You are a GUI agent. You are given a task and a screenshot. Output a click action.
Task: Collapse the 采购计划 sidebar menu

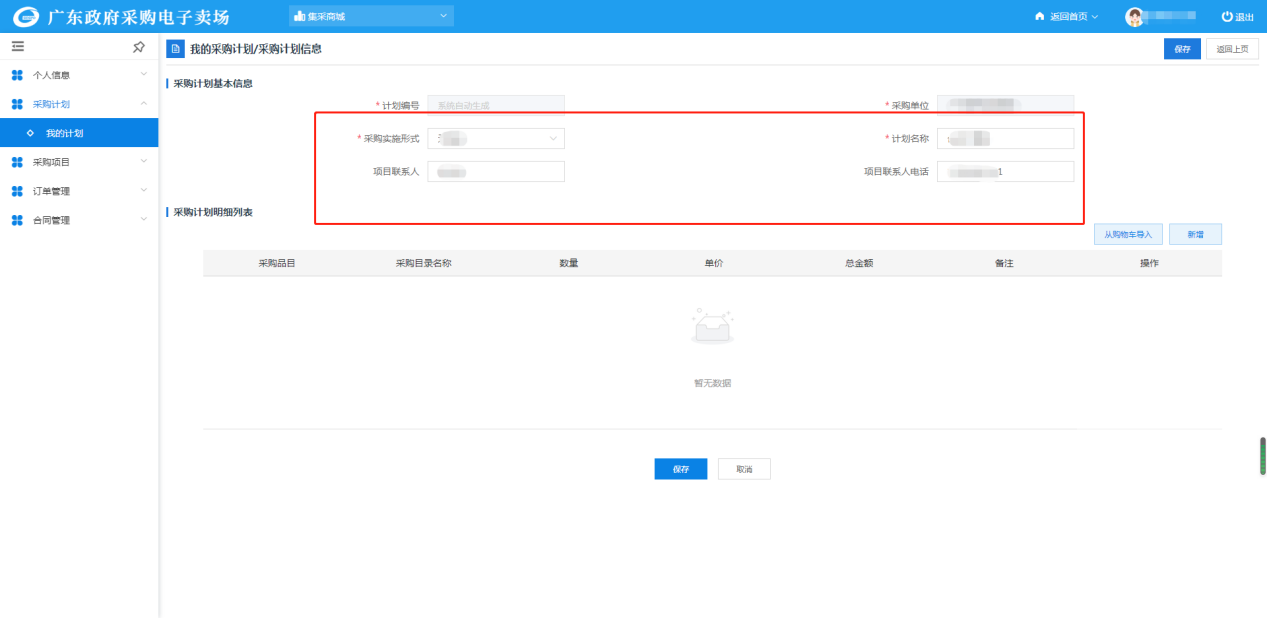[79, 104]
